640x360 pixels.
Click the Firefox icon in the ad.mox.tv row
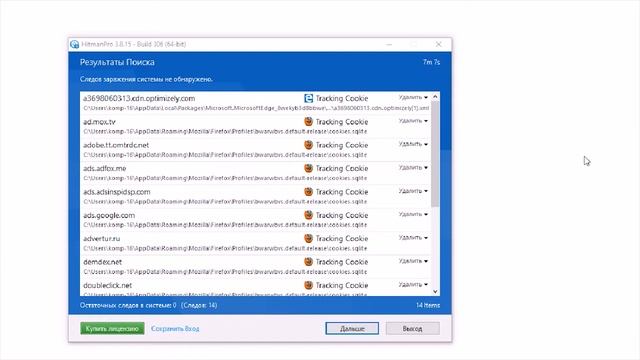point(309,122)
